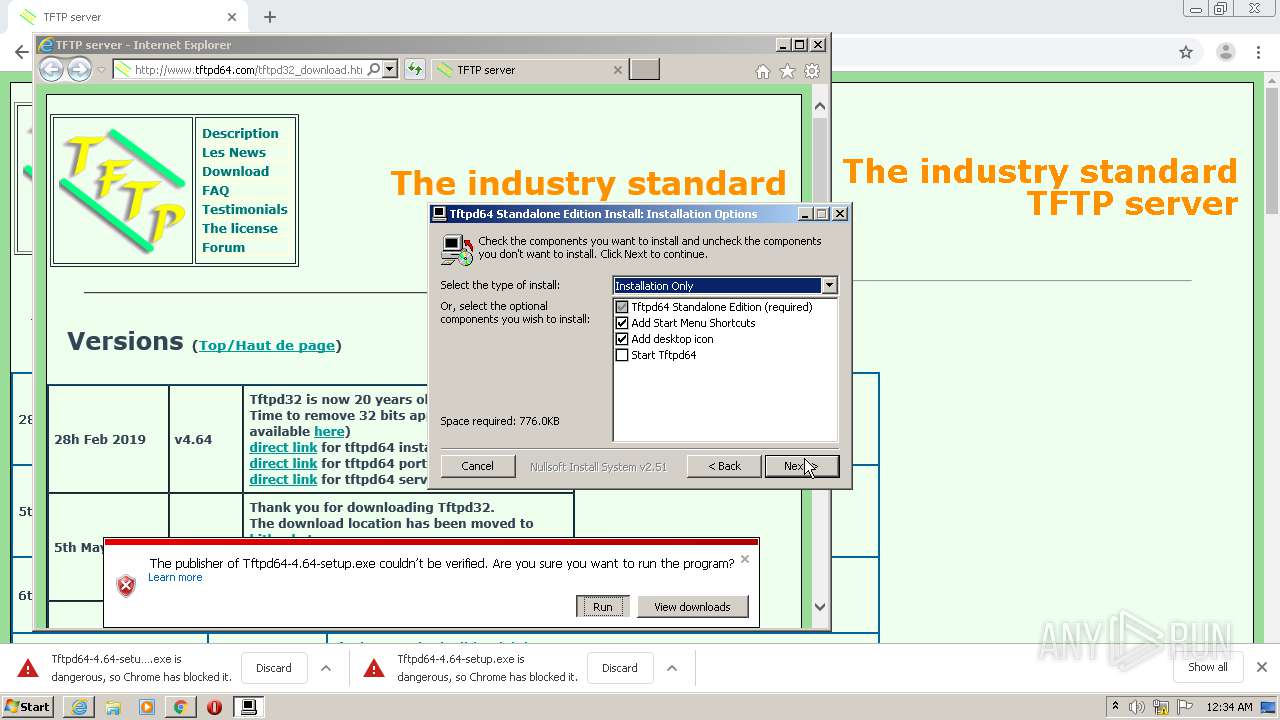Launch media player from the taskbar
This screenshot has width=1280, height=720.
[x=147, y=707]
